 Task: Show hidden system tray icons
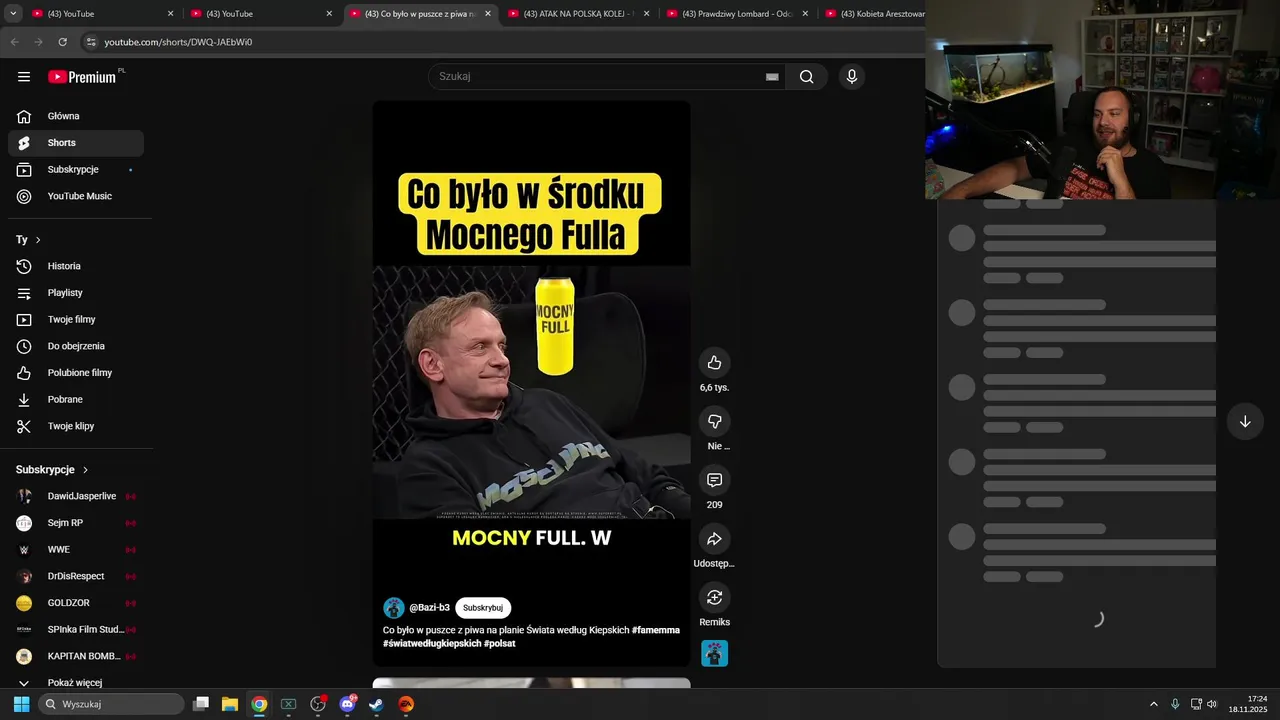pos(1153,704)
